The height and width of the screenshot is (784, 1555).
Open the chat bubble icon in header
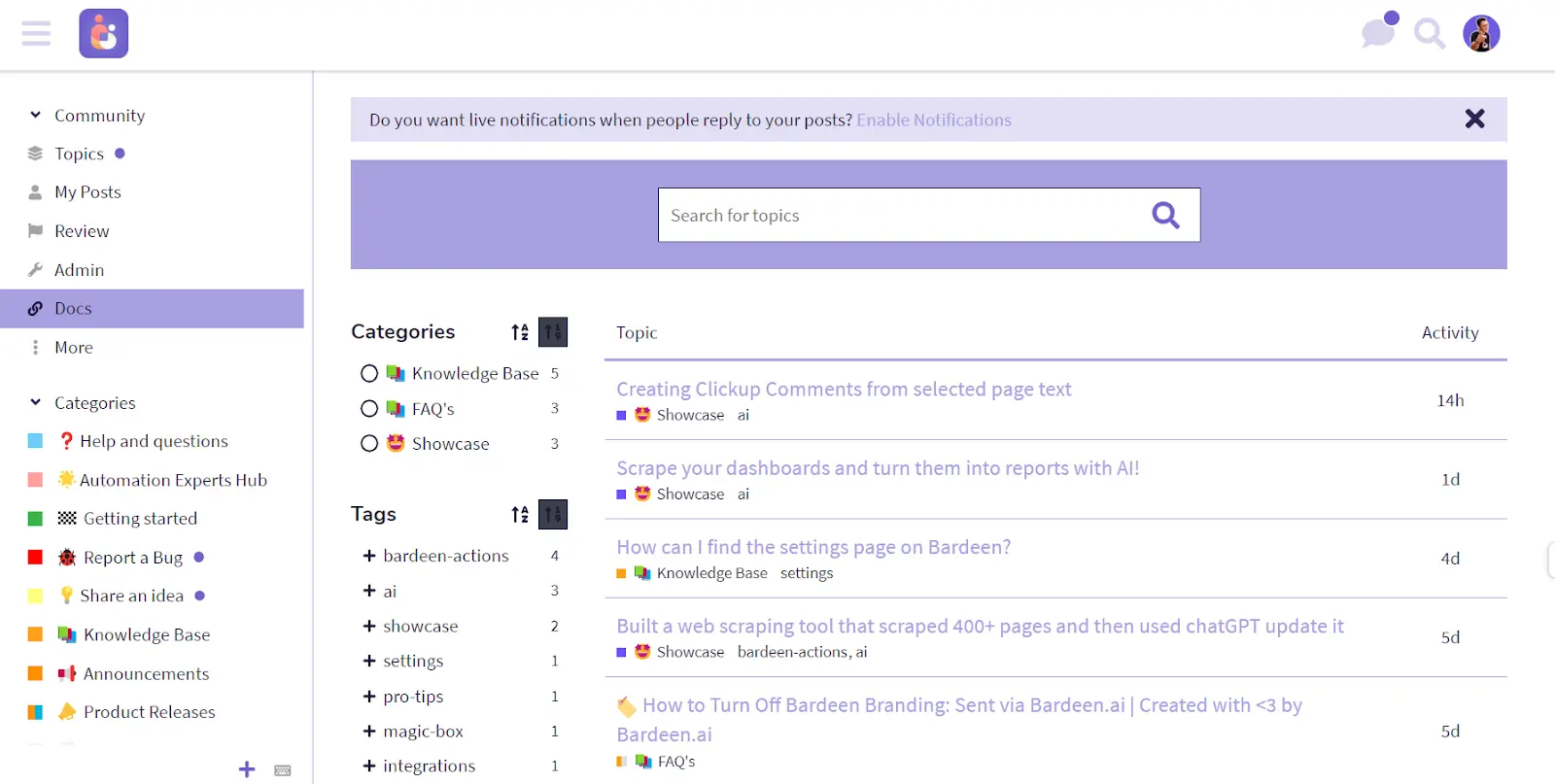pyautogui.click(x=1379, y=31)
